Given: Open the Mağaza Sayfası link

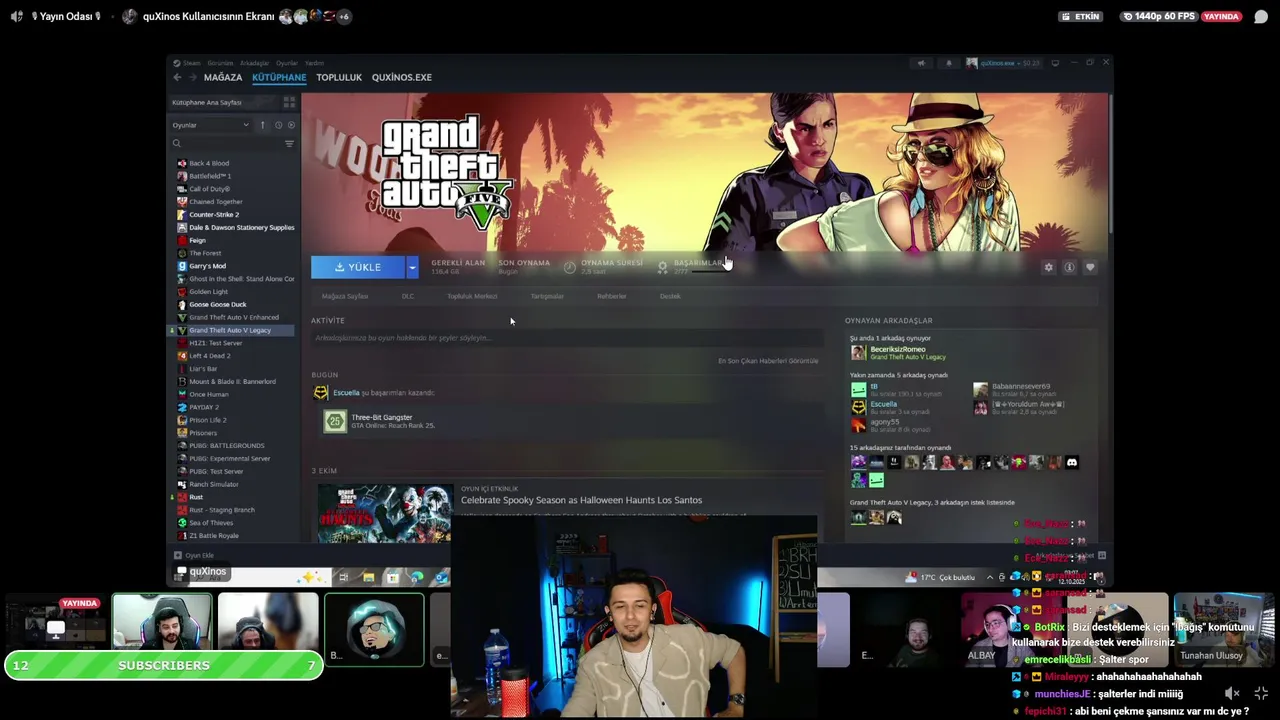Looking at the screenshot, I should [345, 296].
